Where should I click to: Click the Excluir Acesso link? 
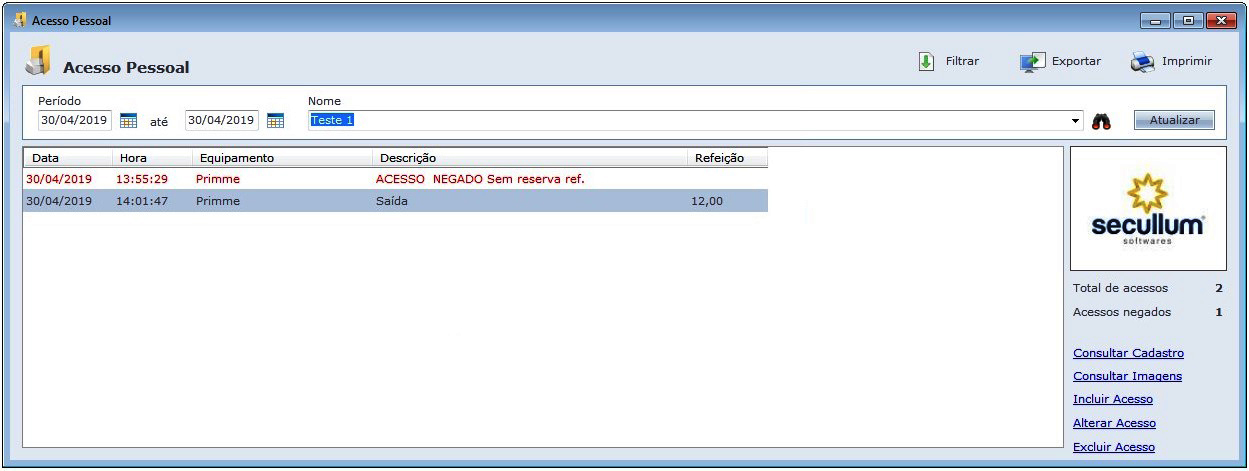point(1113,447)
